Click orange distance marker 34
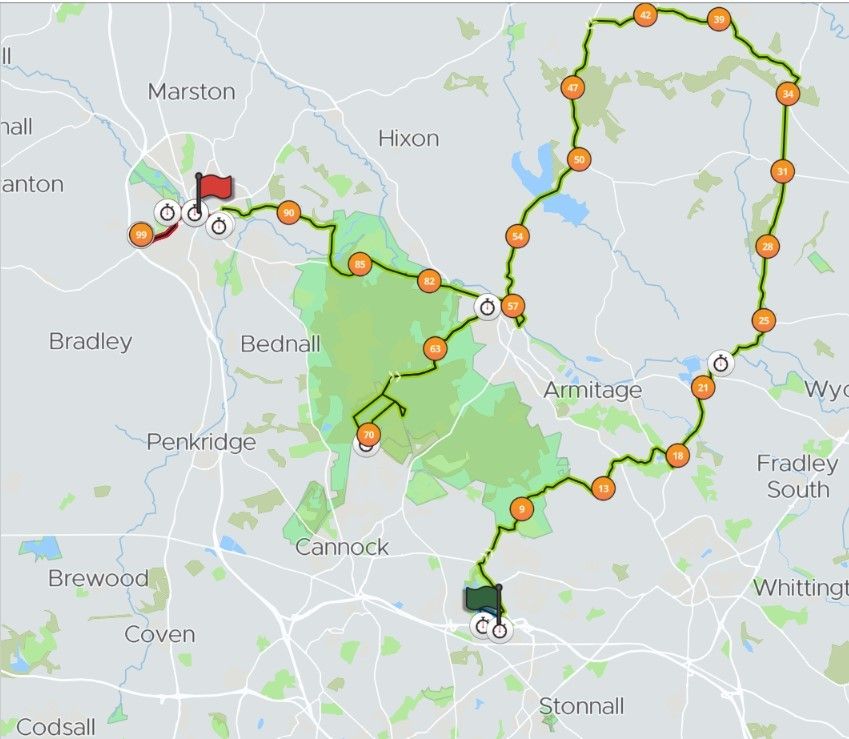 point(788,94)
